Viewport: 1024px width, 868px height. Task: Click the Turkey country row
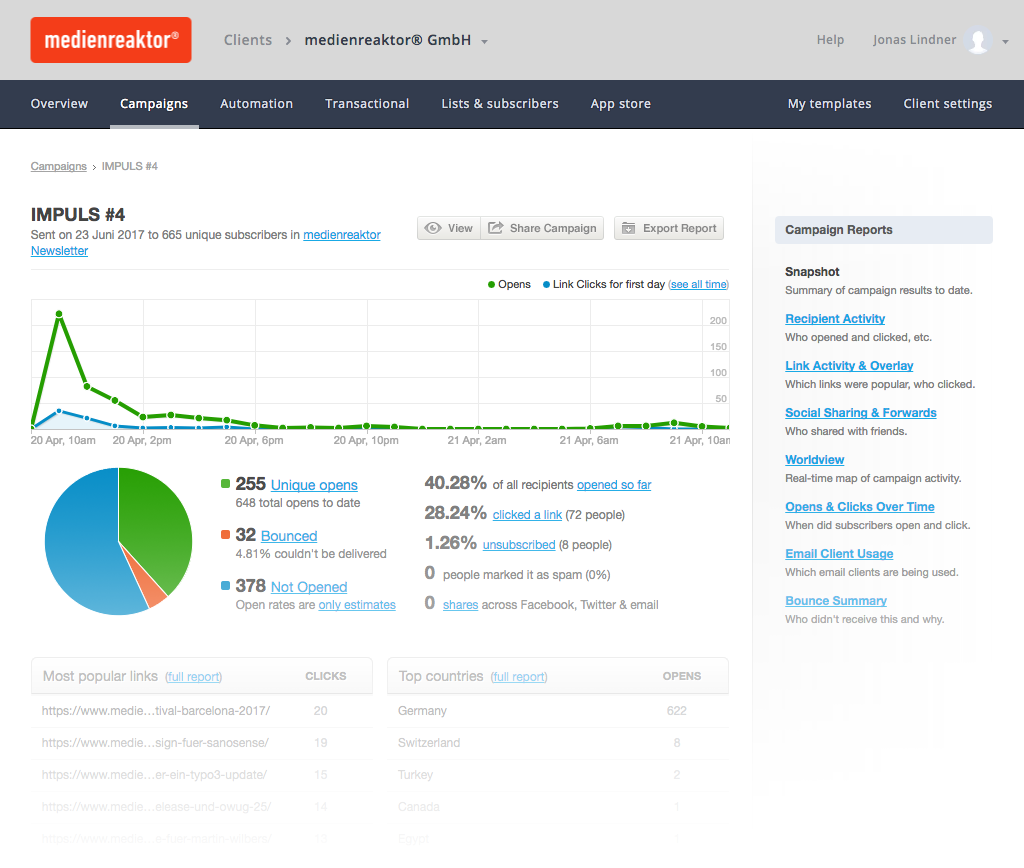(558, 775)
